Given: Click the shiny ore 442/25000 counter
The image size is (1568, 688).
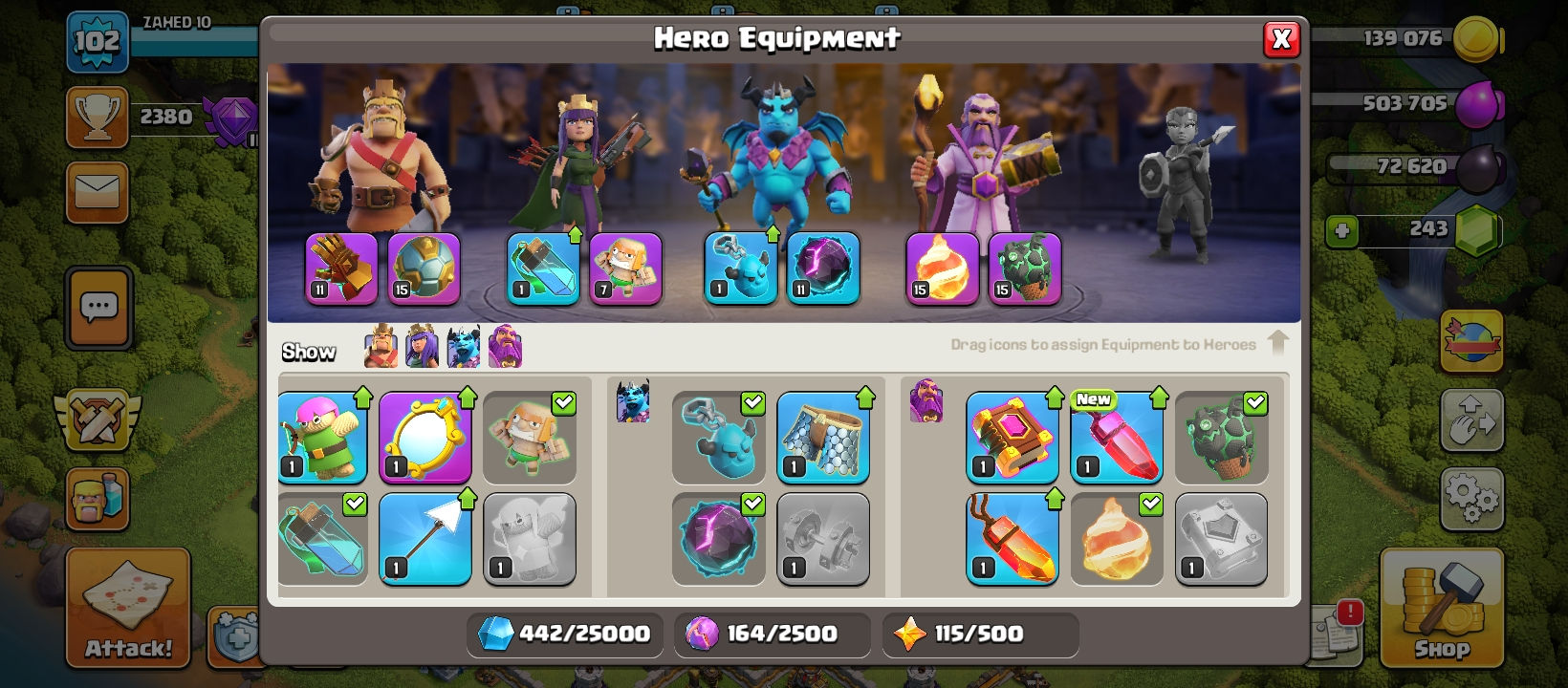Looking at the screenshot, I should point(565,634).
